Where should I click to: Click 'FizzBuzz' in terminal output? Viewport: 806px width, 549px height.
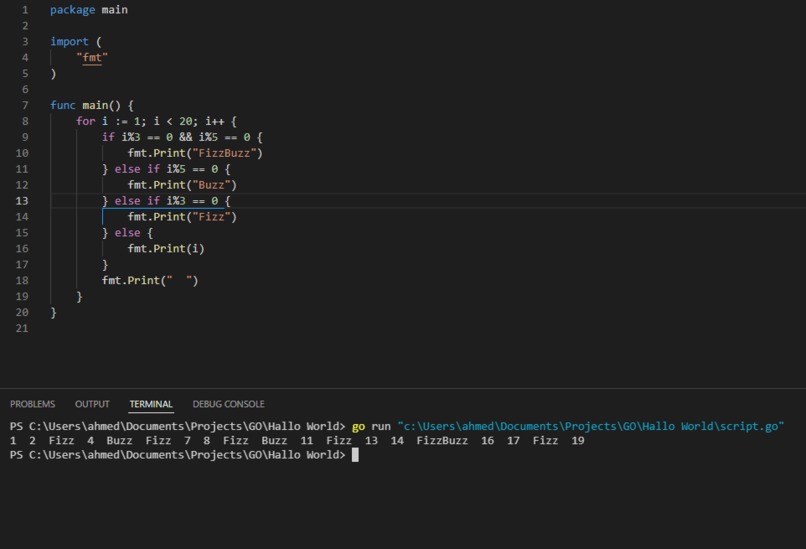coord(442,441)
